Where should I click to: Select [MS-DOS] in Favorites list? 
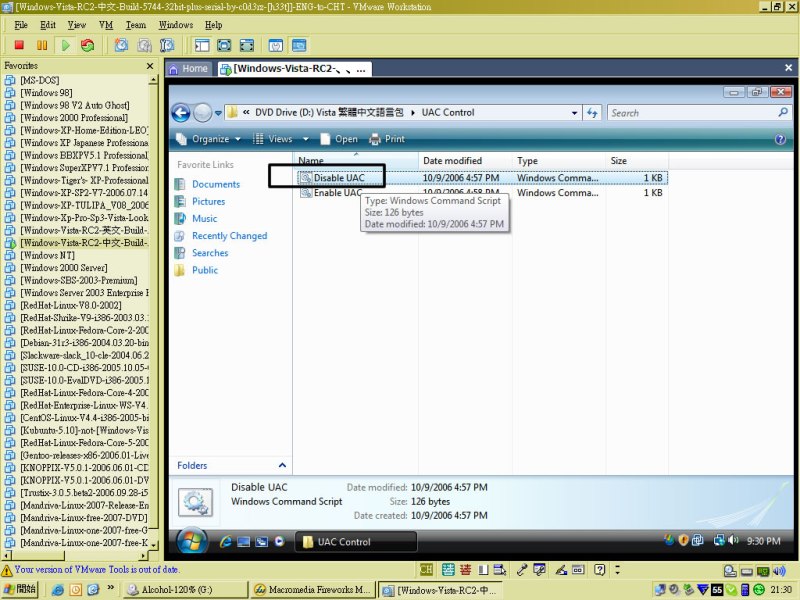click(40, 80)
